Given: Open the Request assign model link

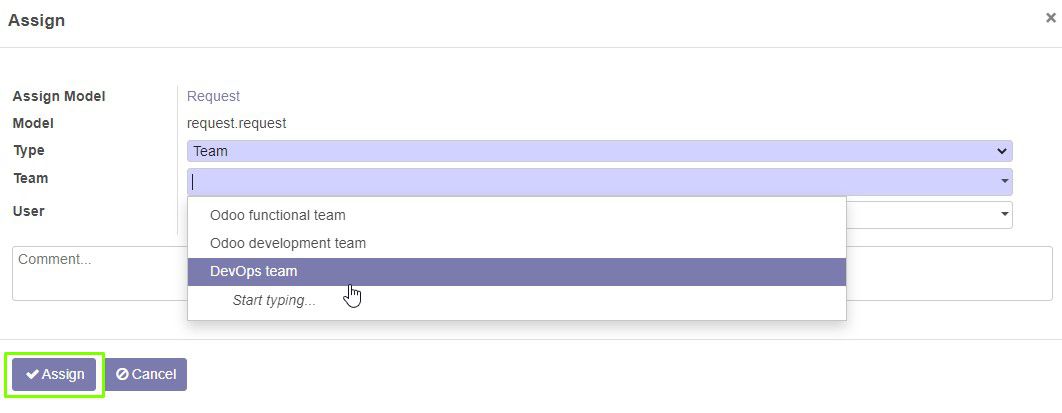Looking at the screenshot, I should [x=213, y=96].
